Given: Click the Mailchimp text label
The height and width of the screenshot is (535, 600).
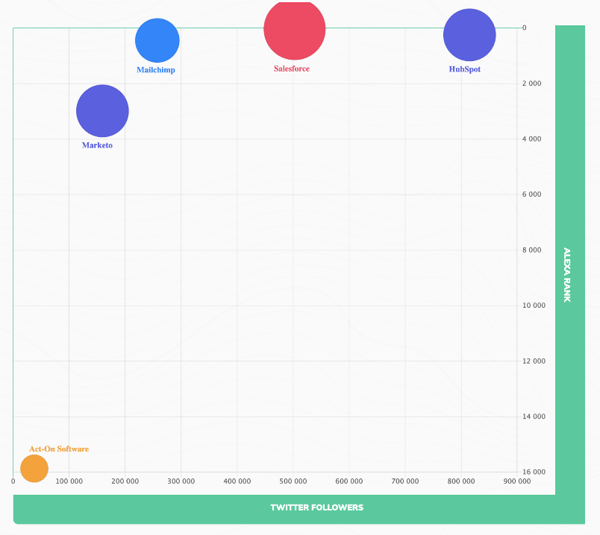Looking at the screenshot, I should click(156, 70).
